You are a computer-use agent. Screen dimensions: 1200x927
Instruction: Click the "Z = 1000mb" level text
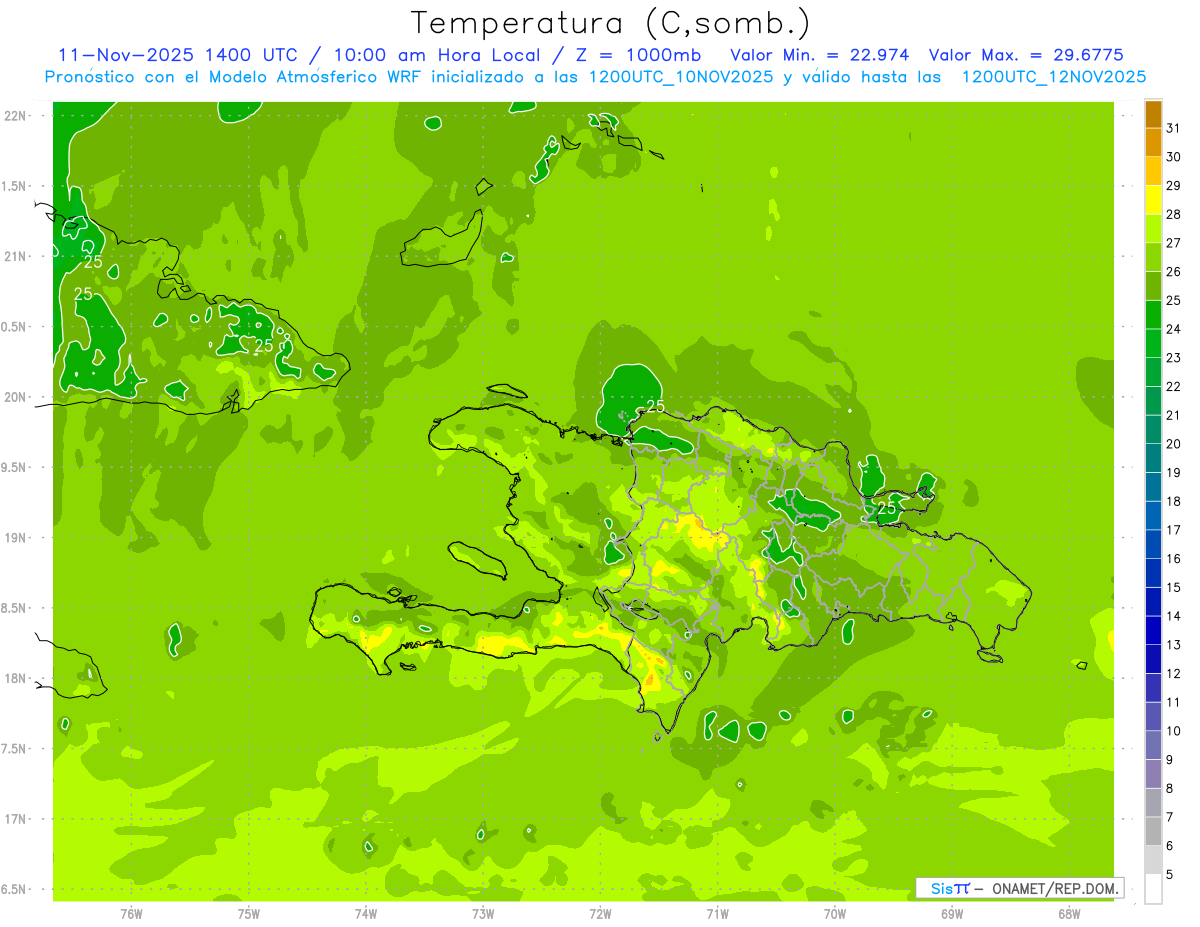(637, 55)
